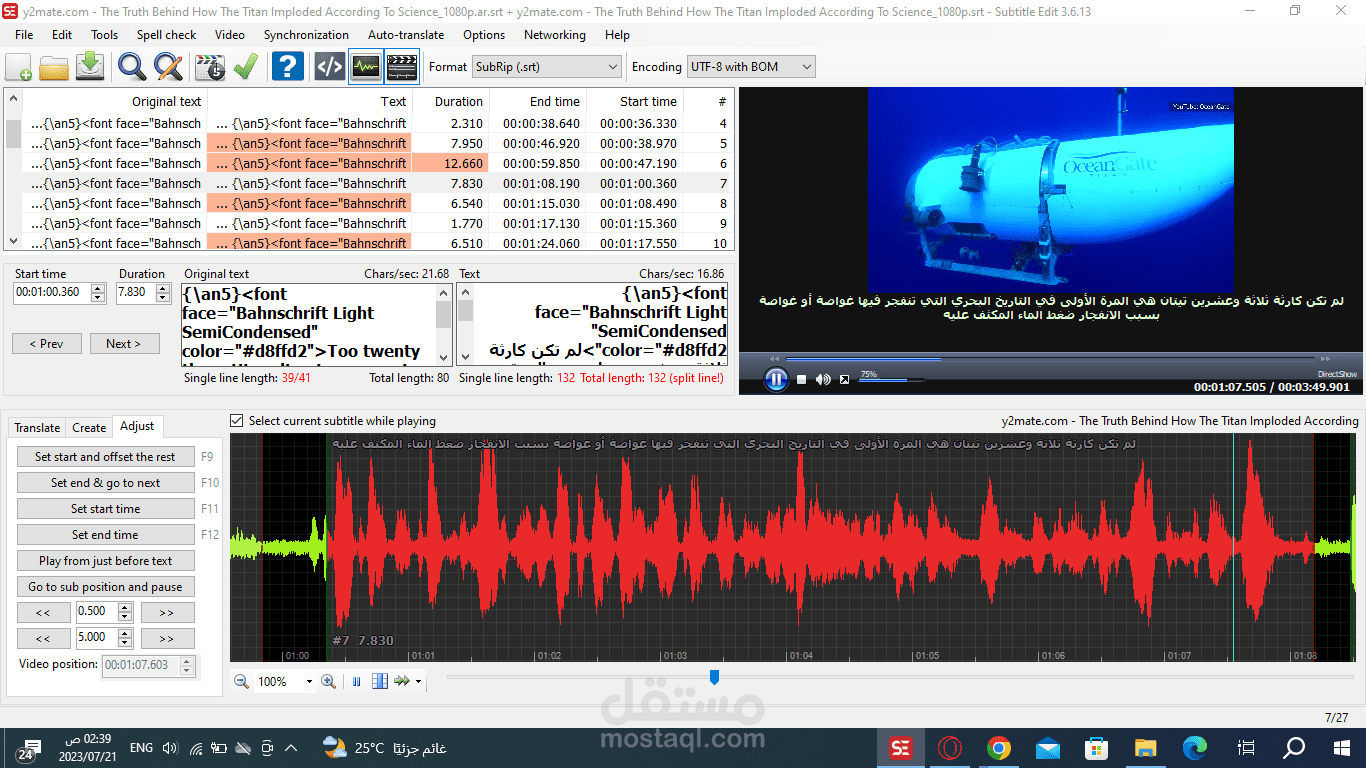The image size is (1366, 768).
Task: Click the Next subtitle button
Action: point(124,344)
